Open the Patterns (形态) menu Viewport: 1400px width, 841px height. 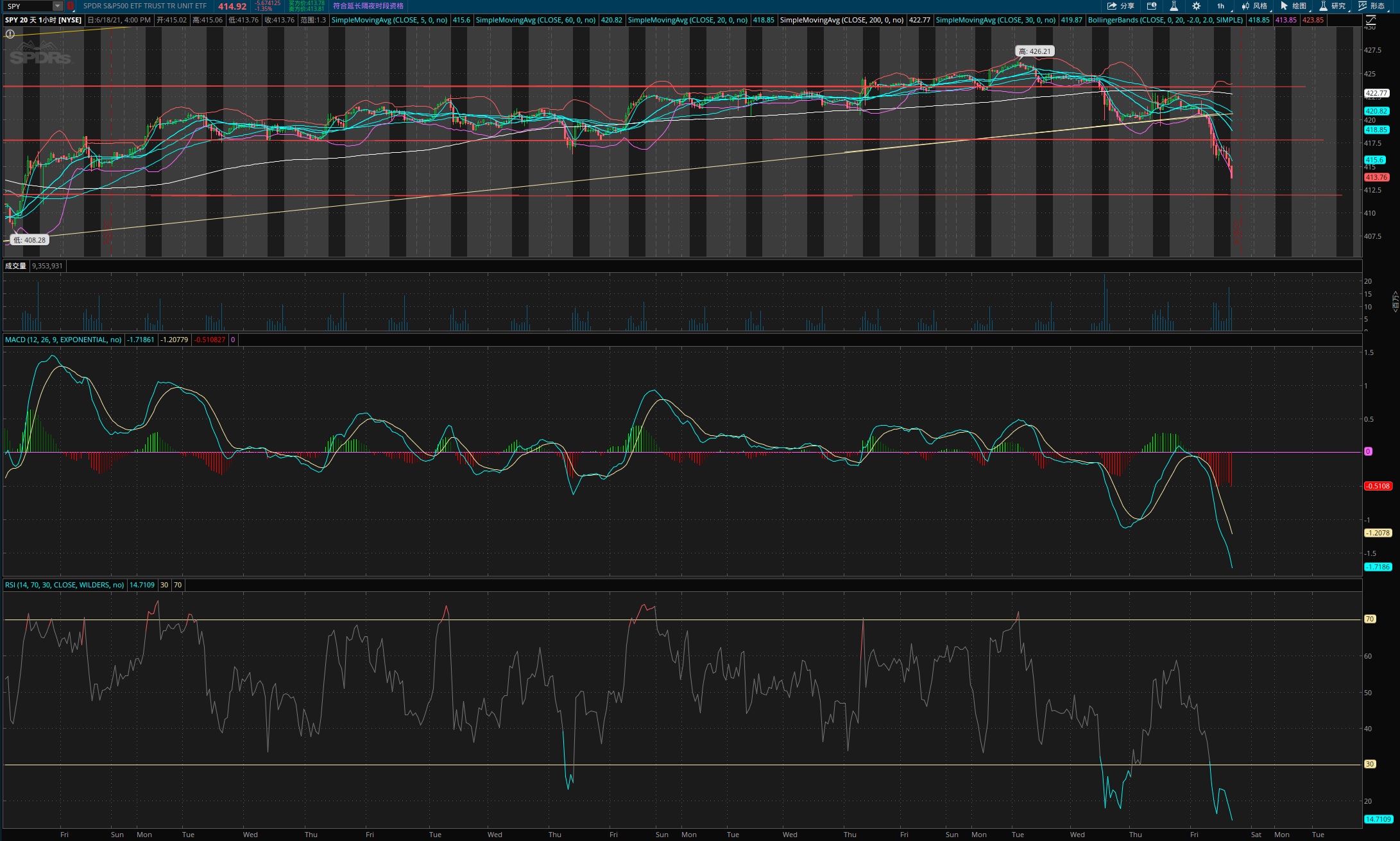(1372, 6)
